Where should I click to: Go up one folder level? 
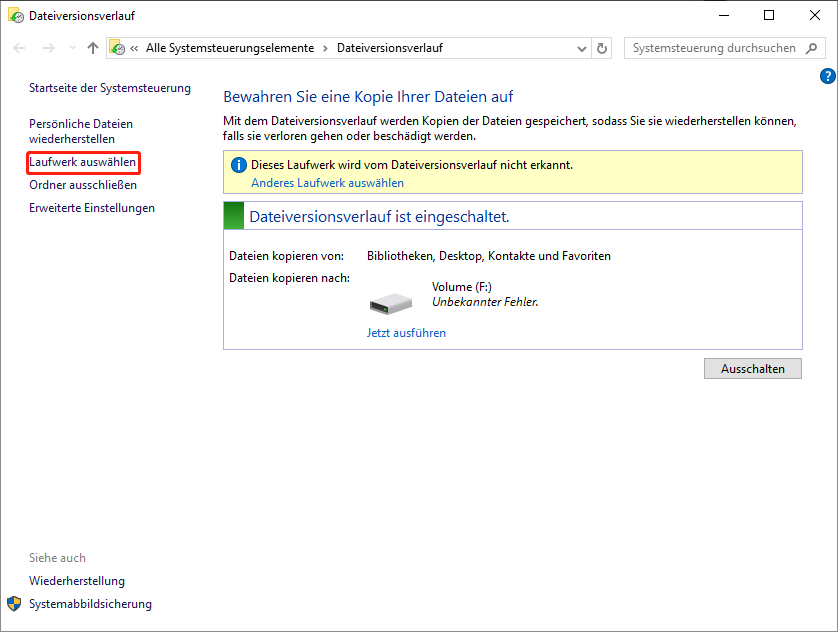click(x=92, y=48)
